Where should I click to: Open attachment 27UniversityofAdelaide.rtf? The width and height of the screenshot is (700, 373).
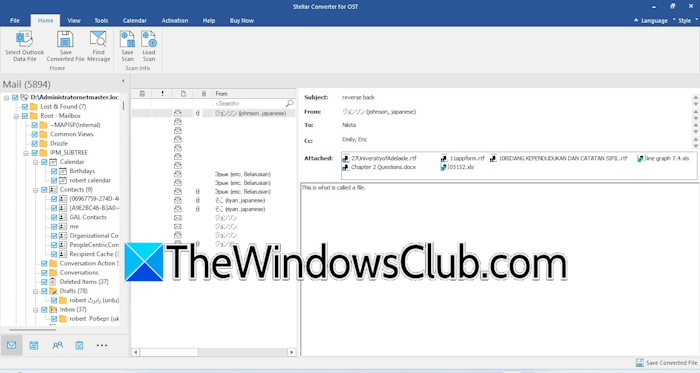point(379,158)
